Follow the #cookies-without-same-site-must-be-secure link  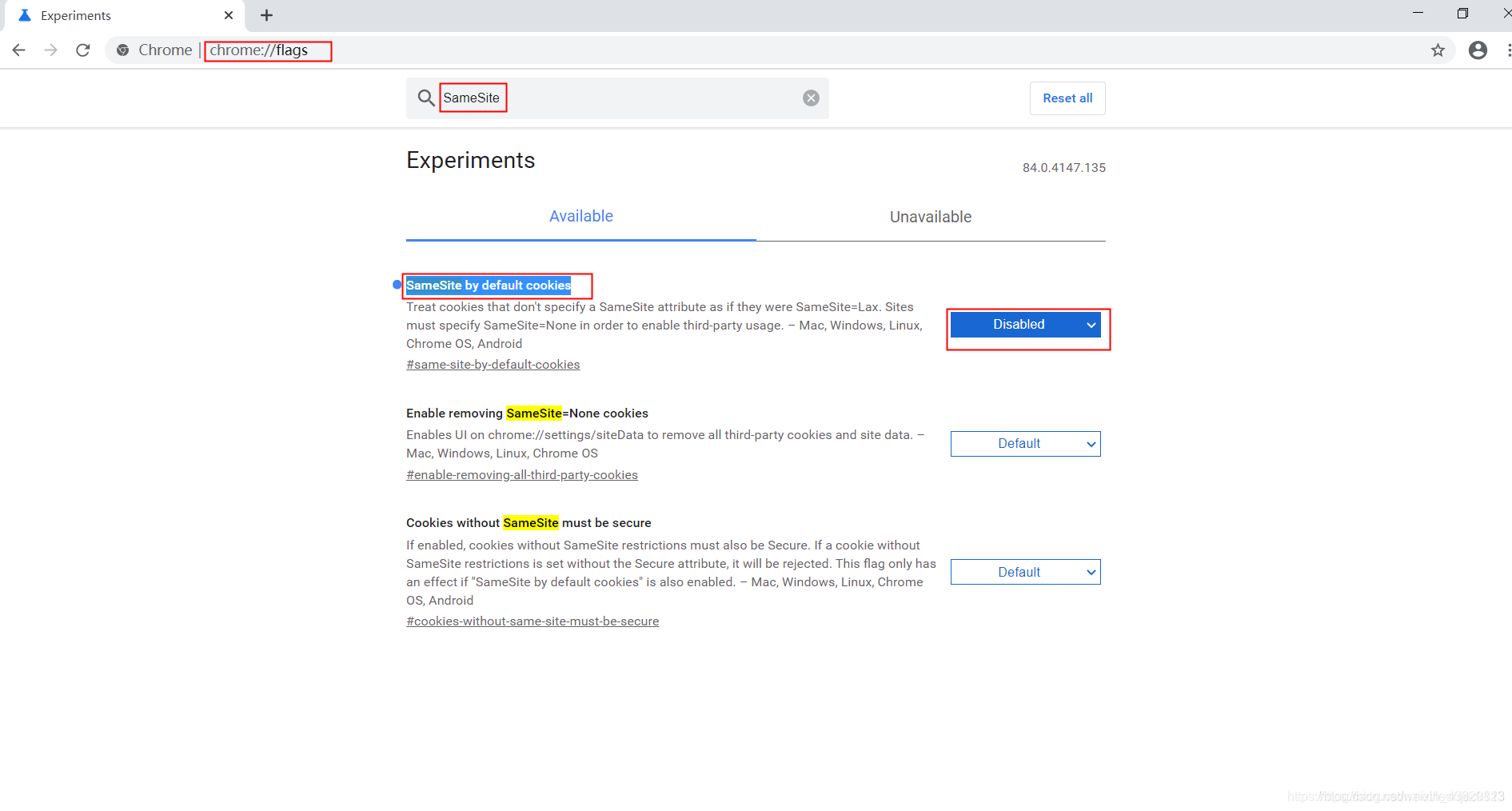coord(533,621)
